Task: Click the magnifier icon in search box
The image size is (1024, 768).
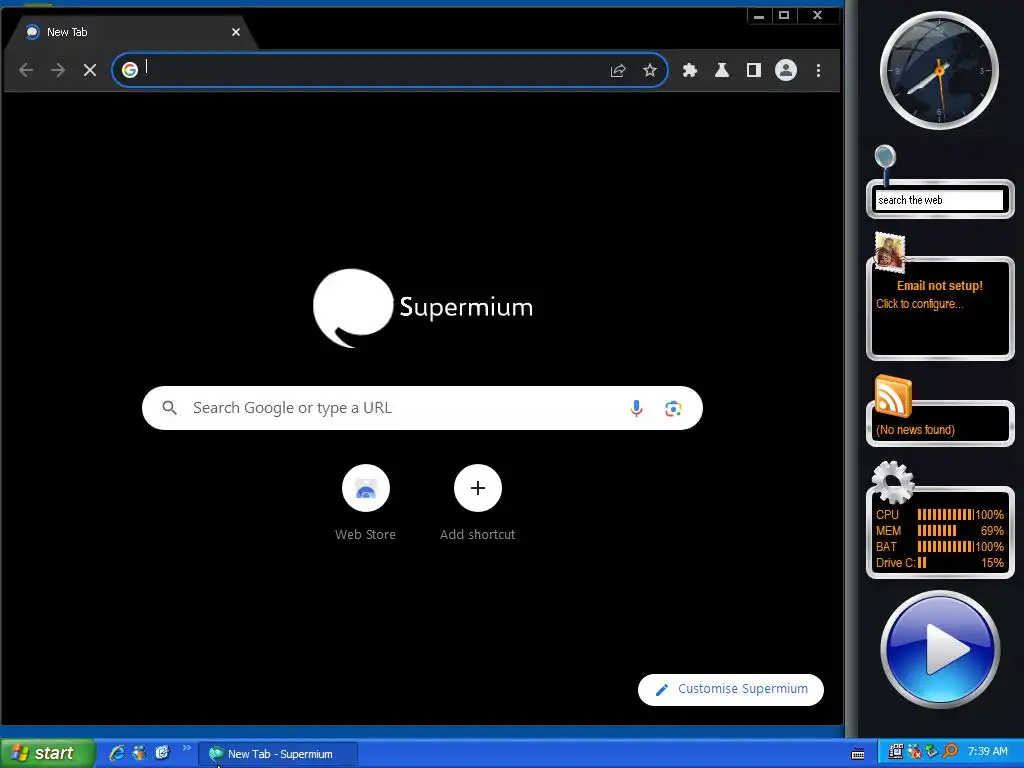Action: coord(169,408)
